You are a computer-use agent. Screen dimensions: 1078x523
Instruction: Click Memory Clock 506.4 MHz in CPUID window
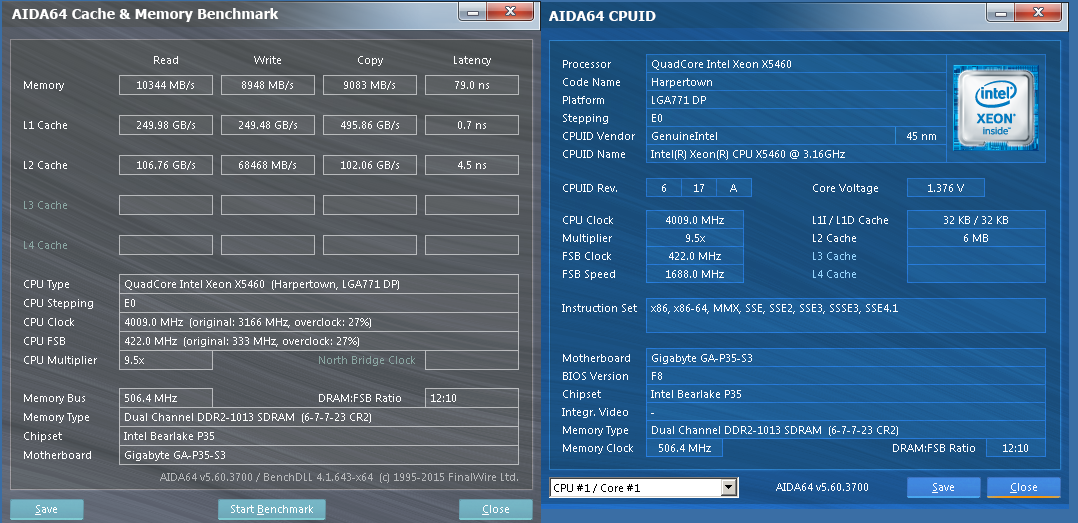[684, 448]
